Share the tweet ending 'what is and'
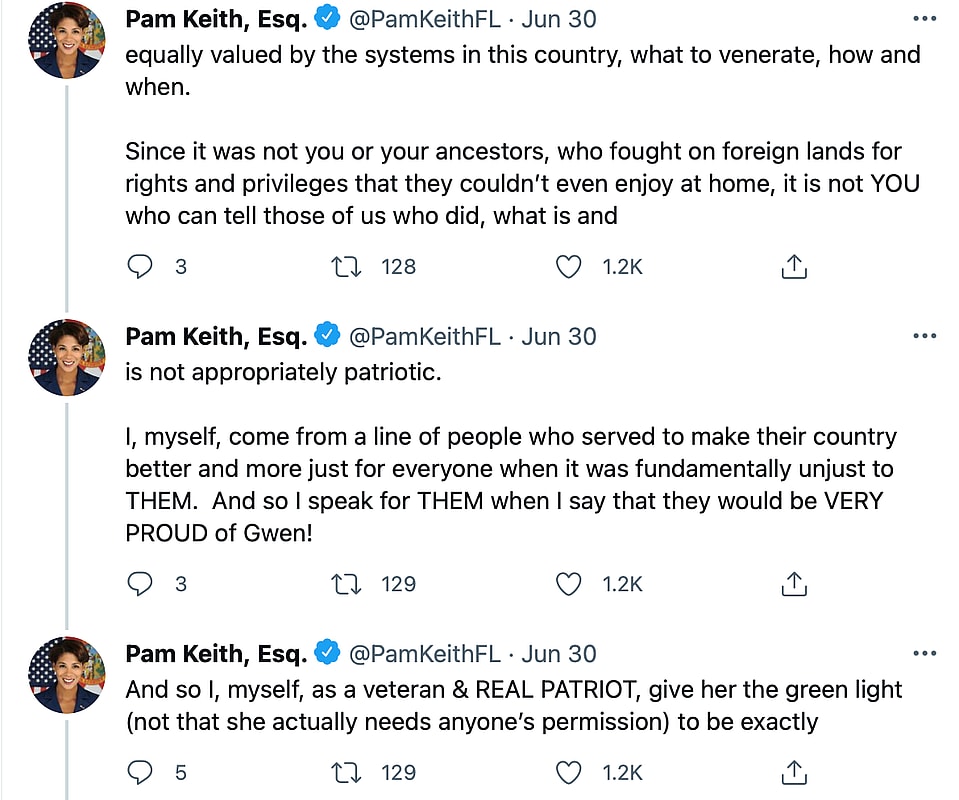 tap(793, 267)
